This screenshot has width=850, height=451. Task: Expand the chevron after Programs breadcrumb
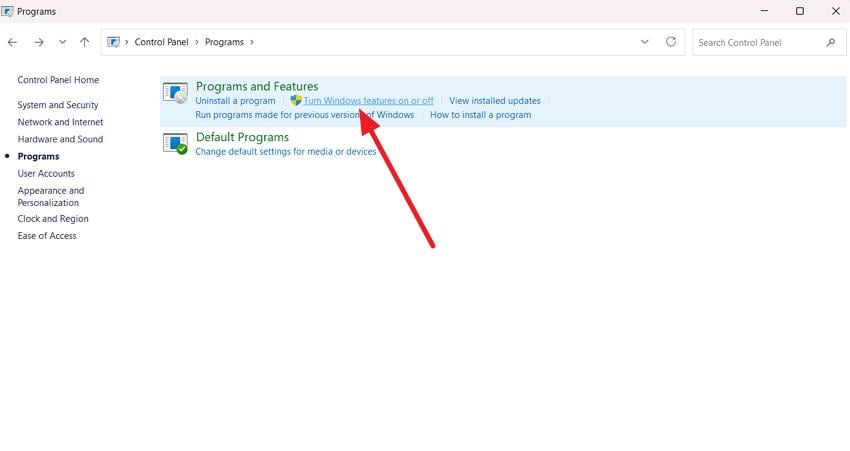coord(252,42)
